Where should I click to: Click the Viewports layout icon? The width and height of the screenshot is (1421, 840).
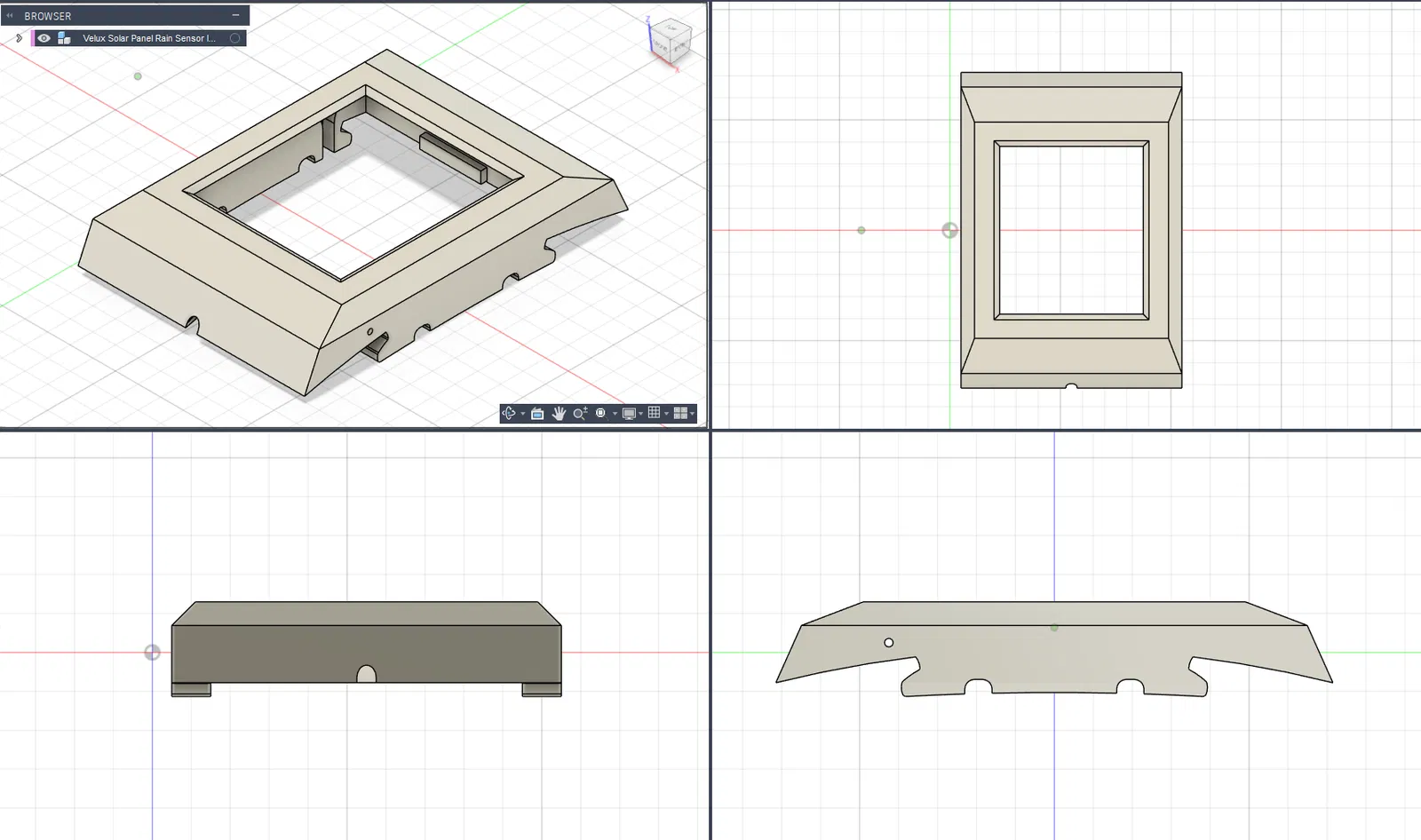[680, 413]
